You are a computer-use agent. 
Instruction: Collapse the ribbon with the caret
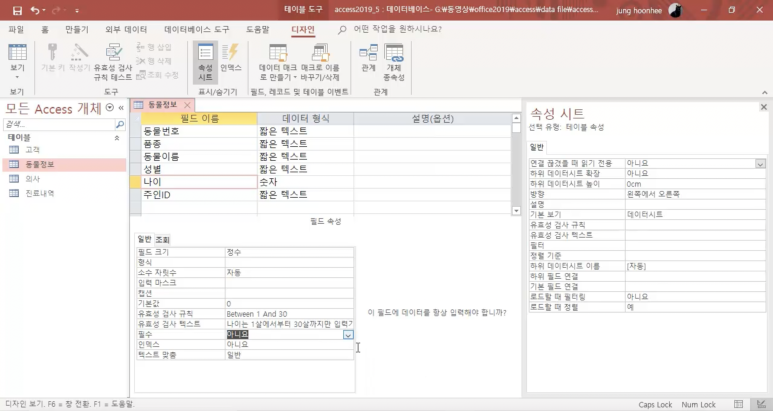click(x=765, y=92)
